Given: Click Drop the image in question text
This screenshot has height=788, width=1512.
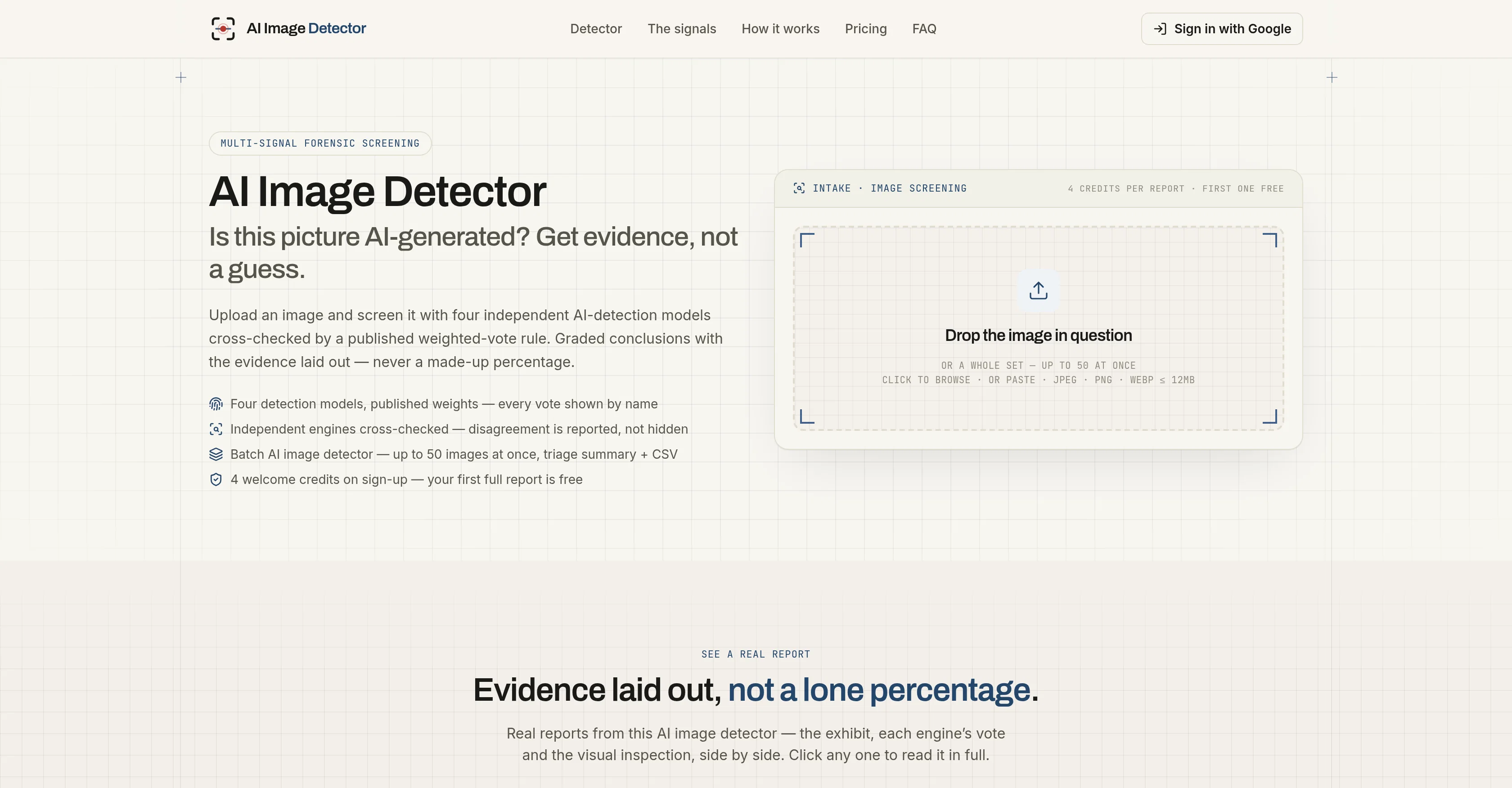Looking at the screenshot, I should [x=1038, y=336].
